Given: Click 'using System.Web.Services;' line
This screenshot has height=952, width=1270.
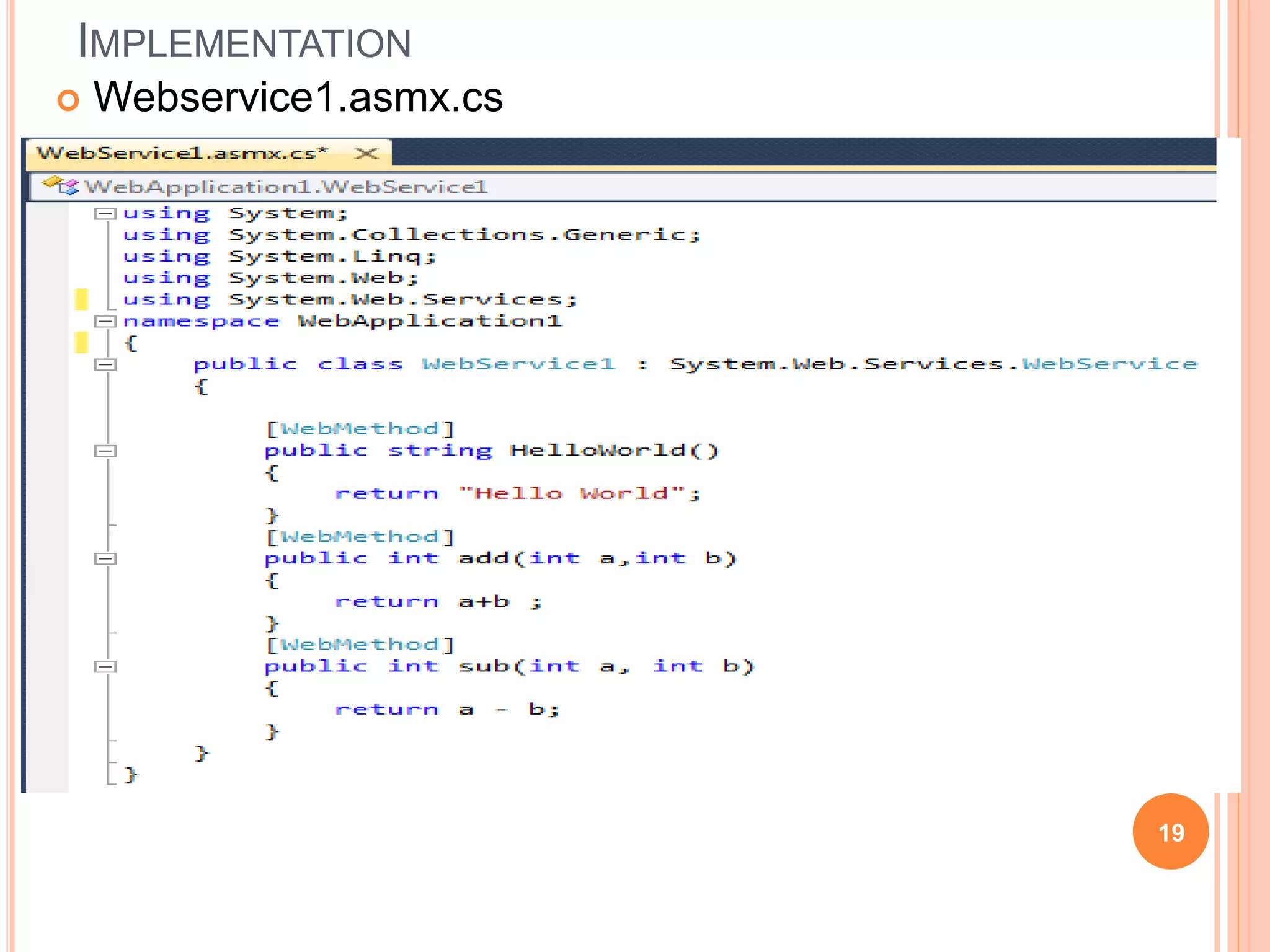Looking at the screenshot, I should 350,300.
